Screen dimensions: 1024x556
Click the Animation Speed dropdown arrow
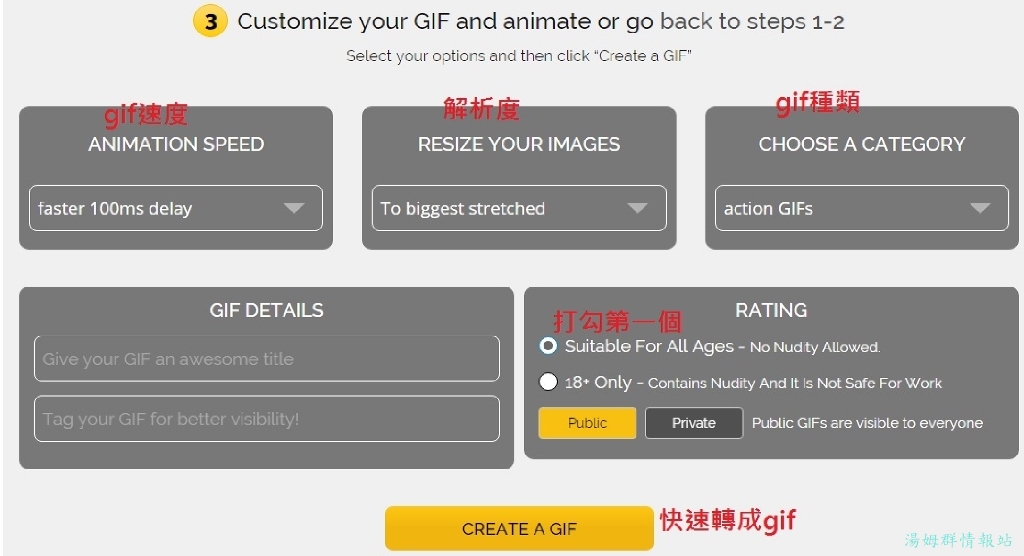tap(294, 208)
